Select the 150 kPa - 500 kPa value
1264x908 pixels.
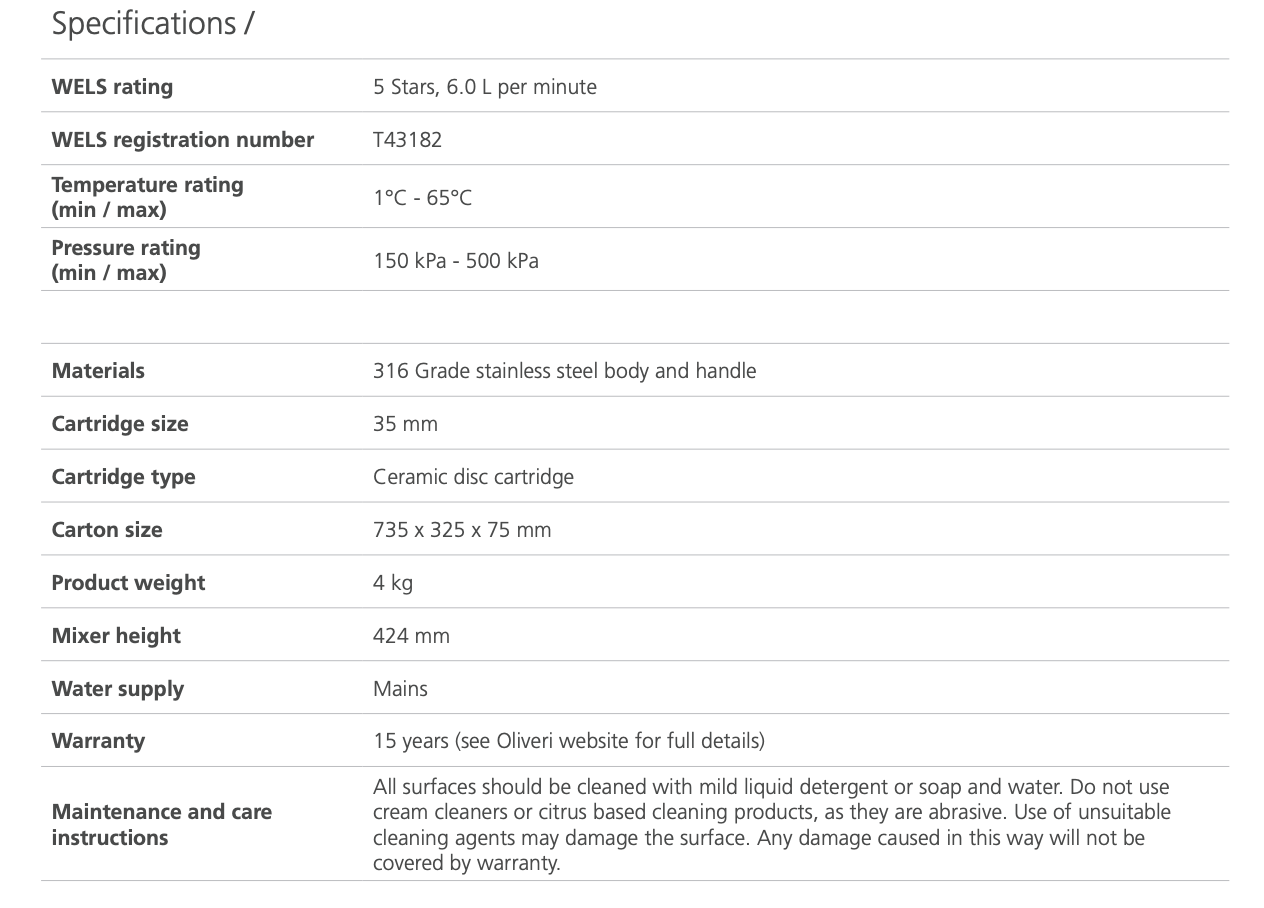(456, 261)
